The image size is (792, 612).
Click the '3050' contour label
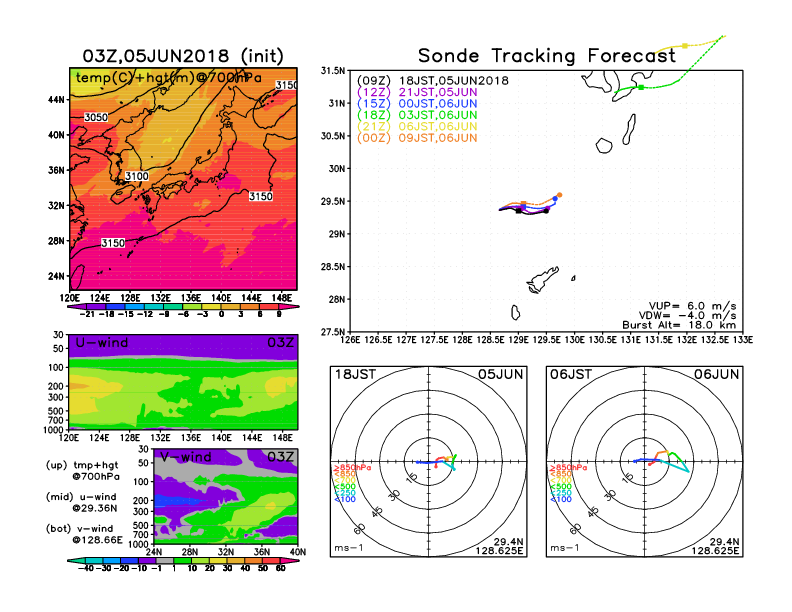96,117
